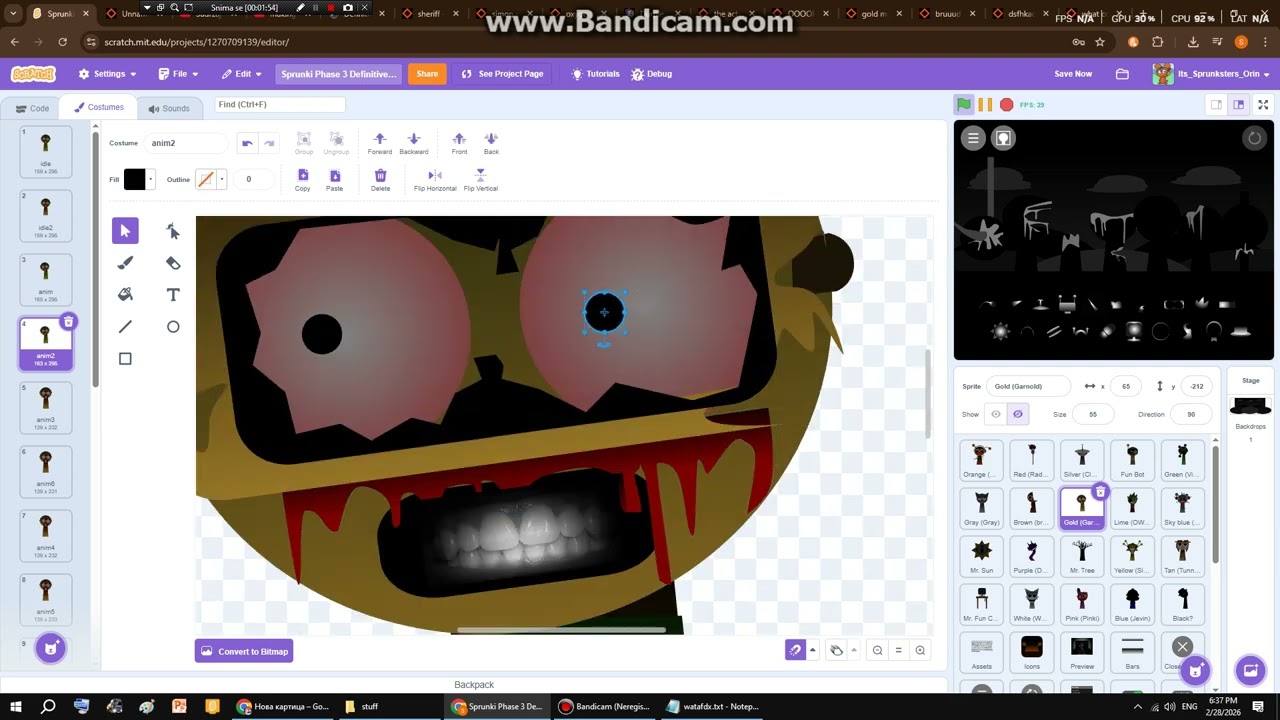The width and height of the screenshot is (1280, 720).
Task: Delete the Gold (Garnold) sprite via trash badge
Action: (1100, 491)
